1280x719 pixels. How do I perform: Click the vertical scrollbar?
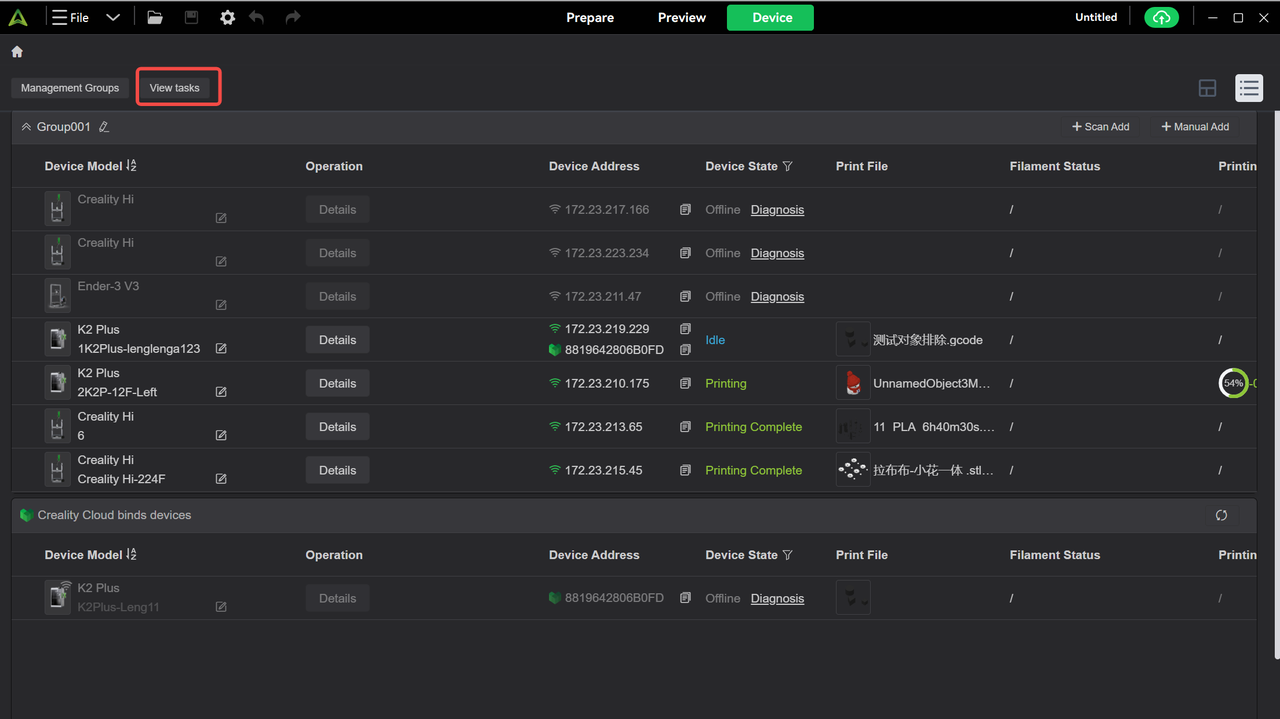click(x=1276, y=385)
